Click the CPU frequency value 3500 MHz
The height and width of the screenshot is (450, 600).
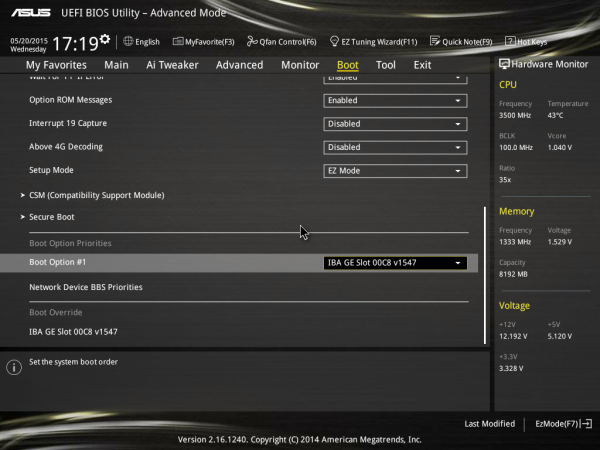[x=515, y=115]
